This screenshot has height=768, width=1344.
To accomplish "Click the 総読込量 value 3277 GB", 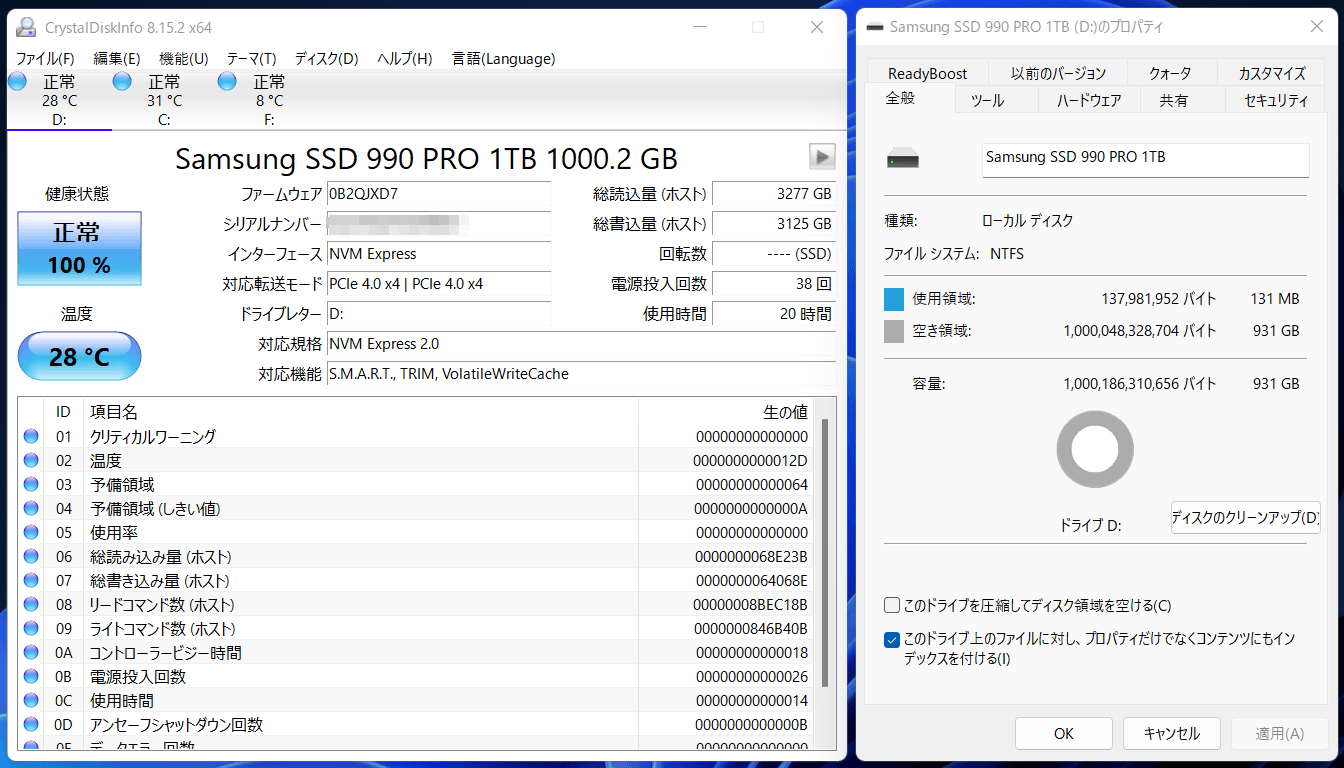I will pyautogui.click(x=774, y=194).
